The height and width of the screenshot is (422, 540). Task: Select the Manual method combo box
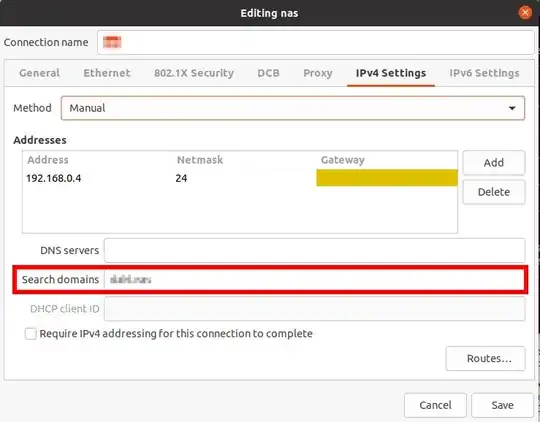tap(293, 108)
